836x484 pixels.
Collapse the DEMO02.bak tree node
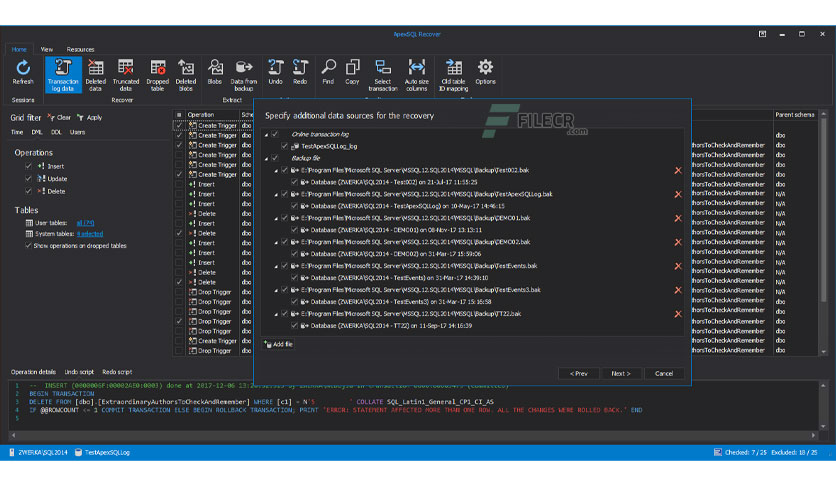276,243
